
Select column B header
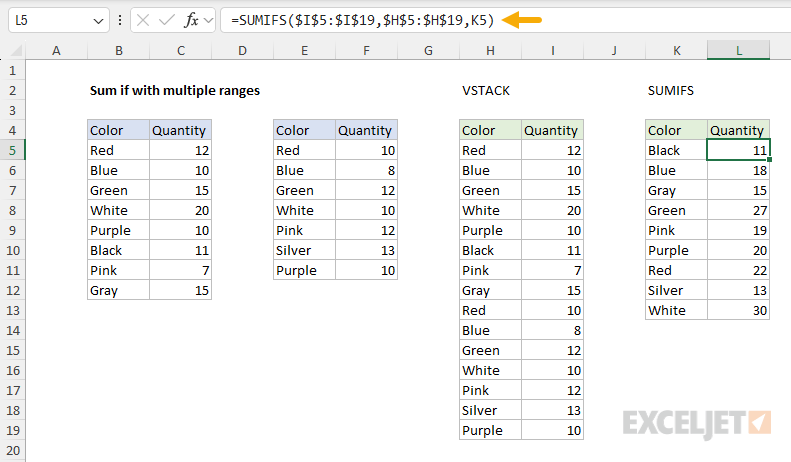[119, 50]
